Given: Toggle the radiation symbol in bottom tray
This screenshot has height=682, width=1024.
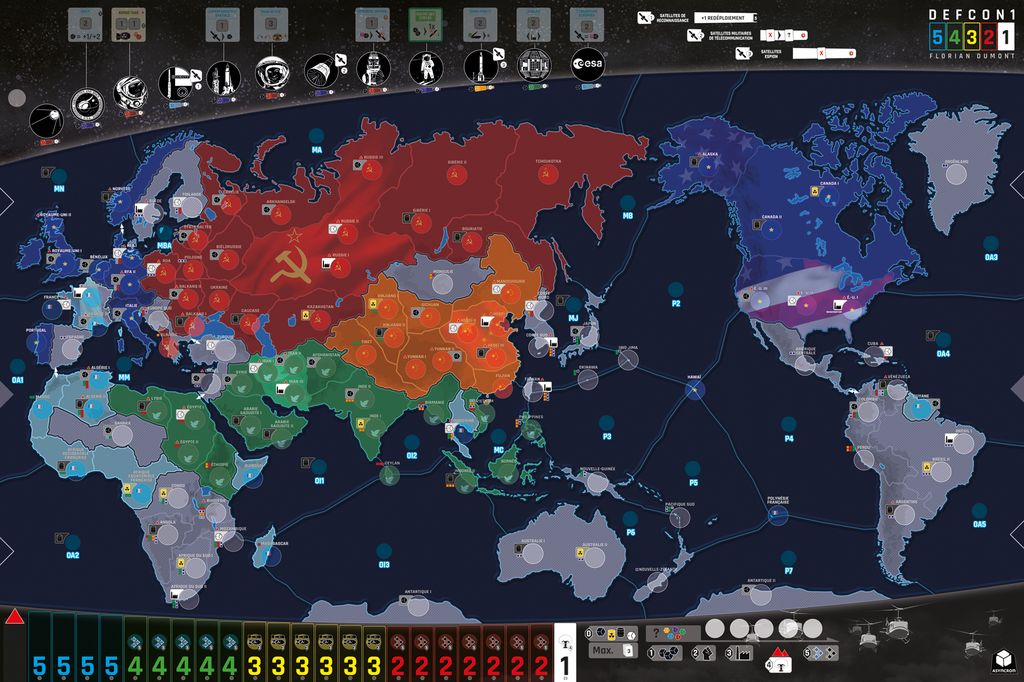Looking at the screenshot, I should (x=610, y=633).
